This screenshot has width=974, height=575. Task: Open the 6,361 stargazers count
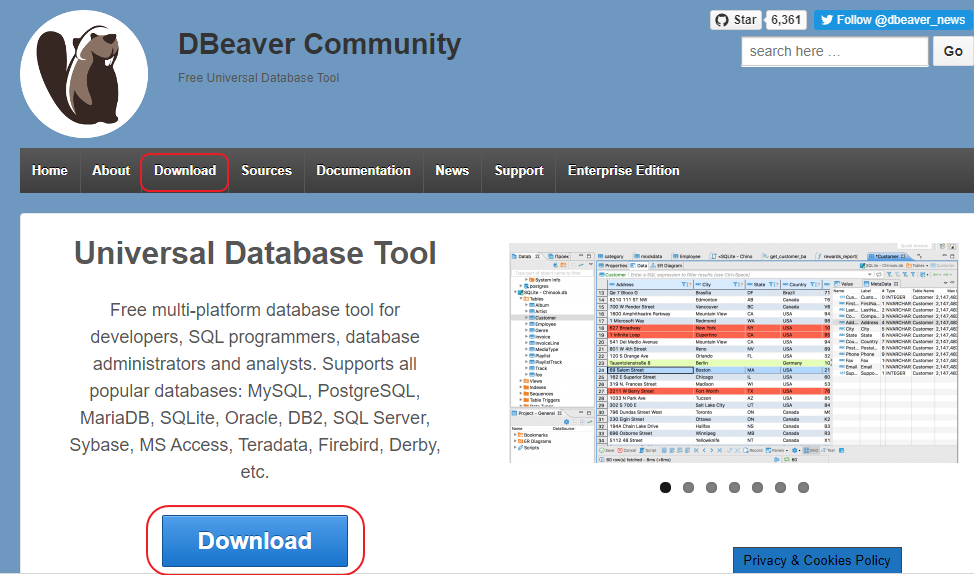(786, 20)
